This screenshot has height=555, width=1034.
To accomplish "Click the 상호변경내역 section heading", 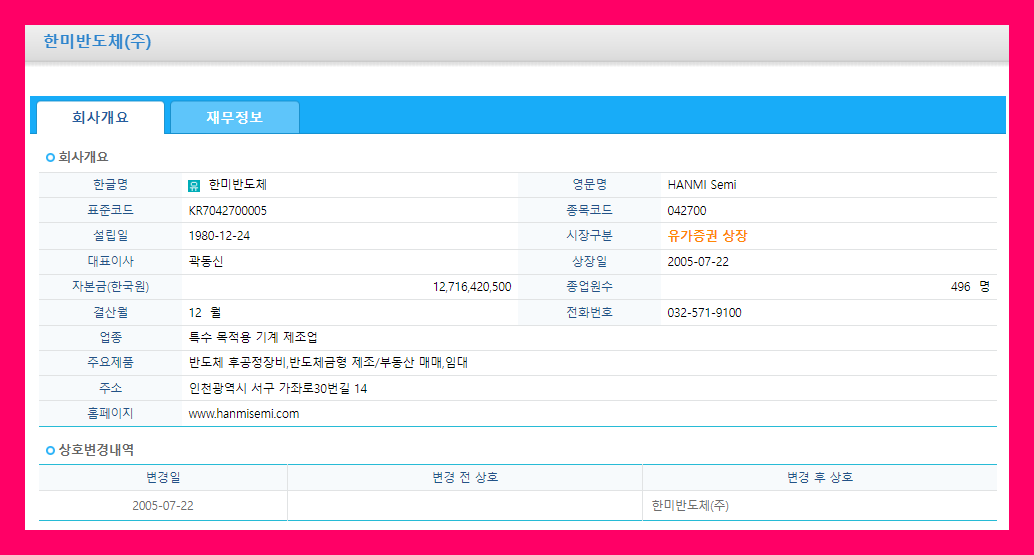I will pyautogui.click(x=96, y=450).
